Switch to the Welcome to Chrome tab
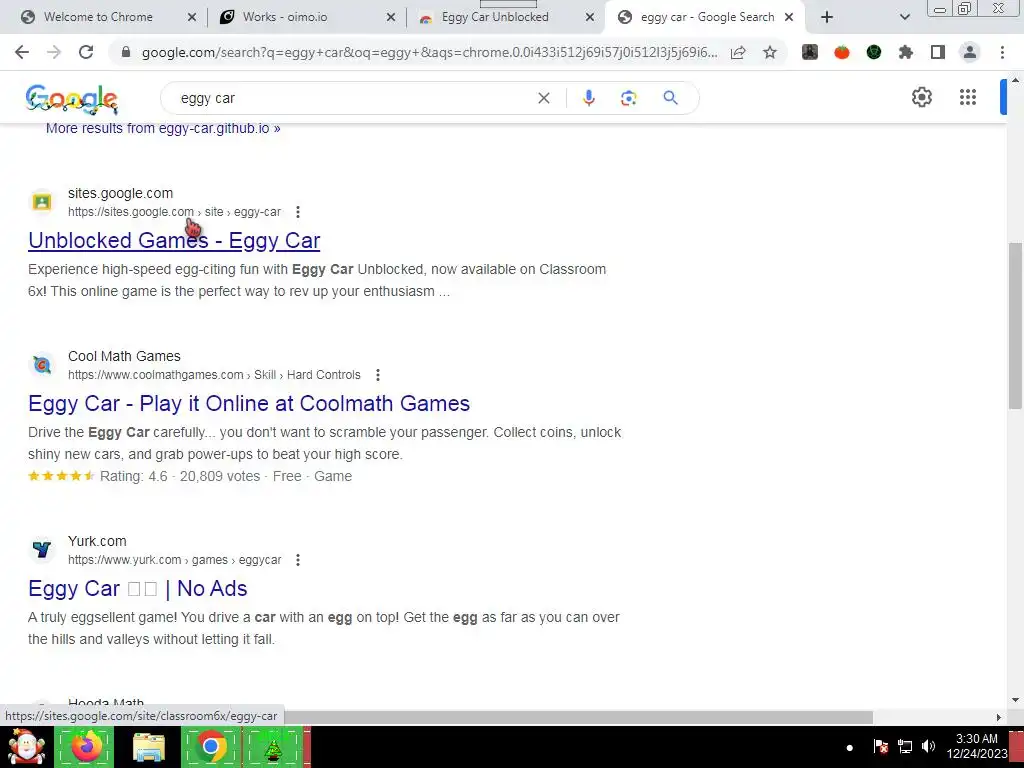1024x768 pixels. coord(98,17)
